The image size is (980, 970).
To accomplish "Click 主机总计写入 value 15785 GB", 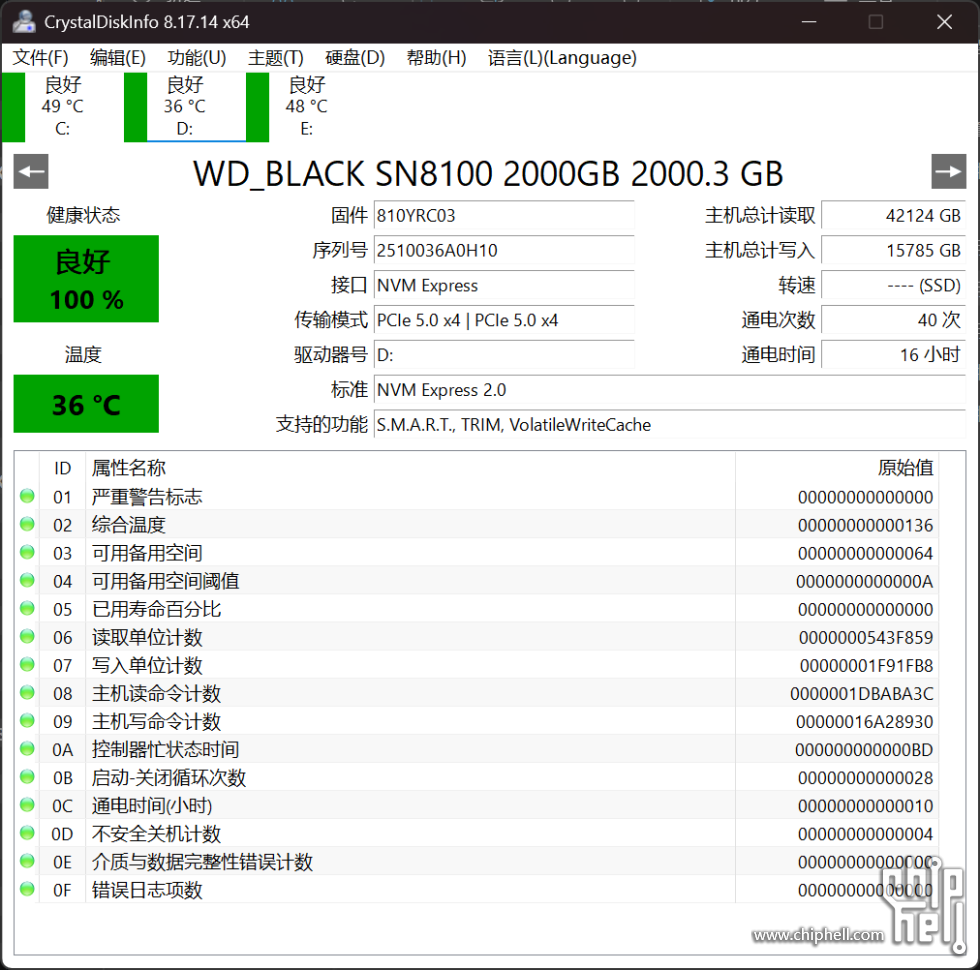I will tap(893, 251).
